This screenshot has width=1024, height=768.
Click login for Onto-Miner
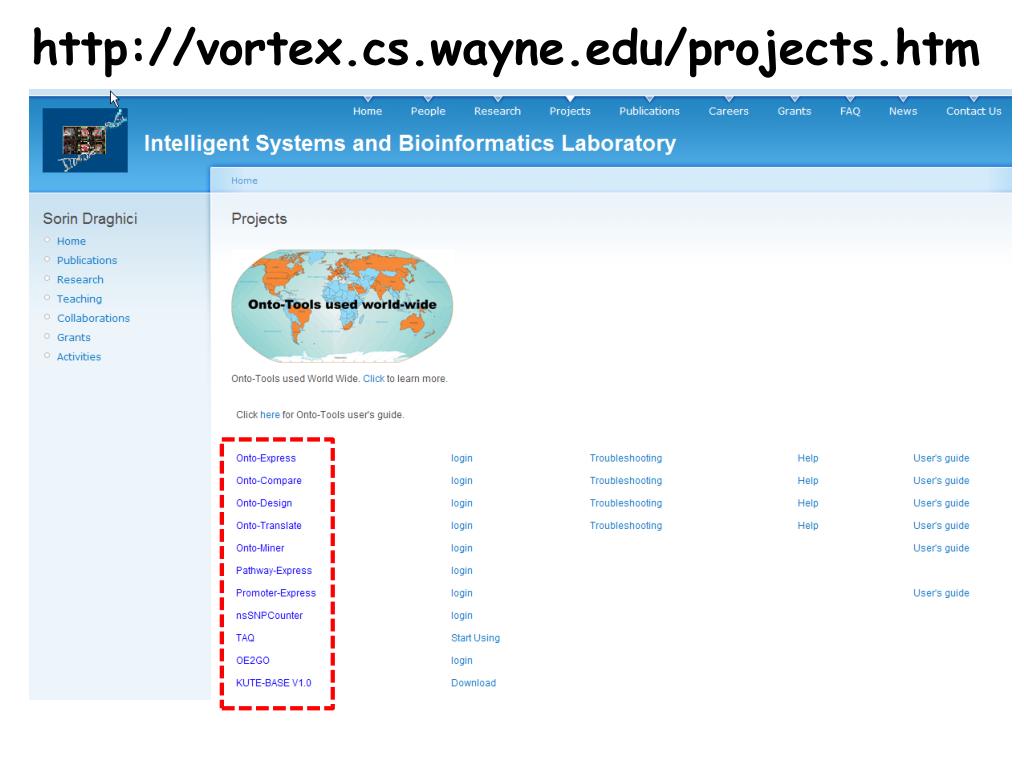pos(462,549)
